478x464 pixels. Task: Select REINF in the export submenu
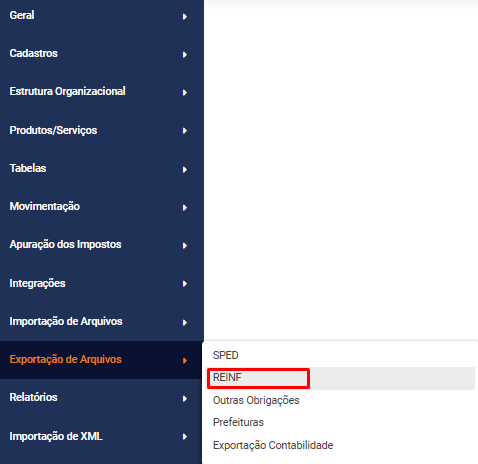[341, 378]
